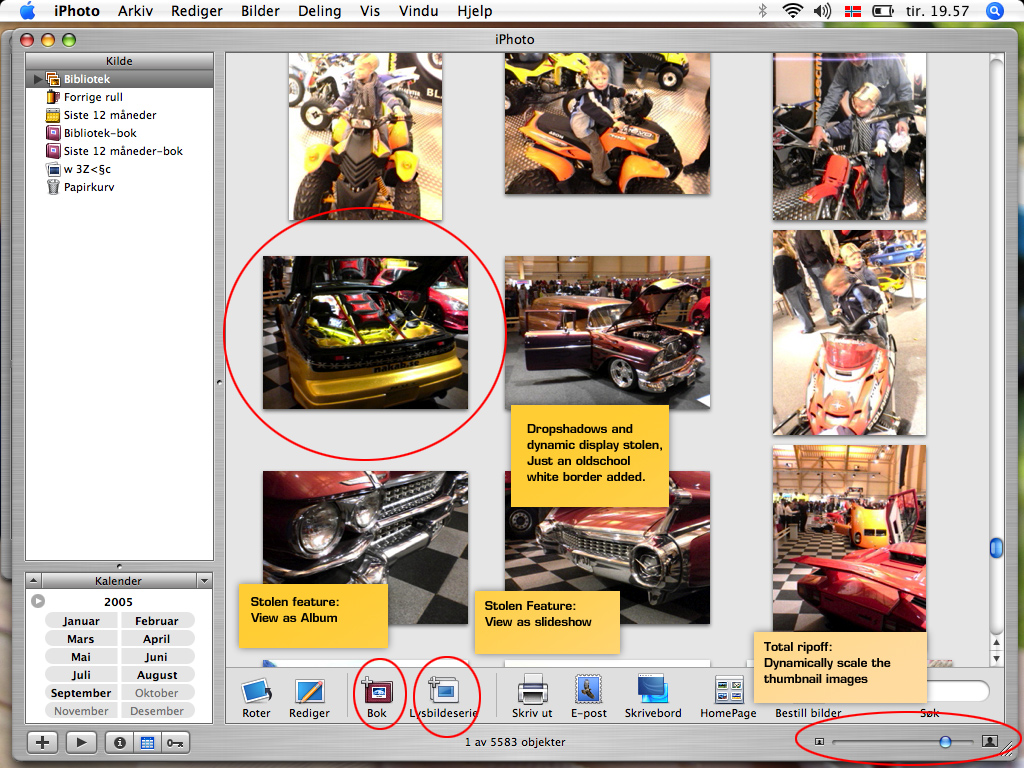This screenshot has height=768, width=1024.
Task: Start slideshow with the play button
Action: point(81,743)
